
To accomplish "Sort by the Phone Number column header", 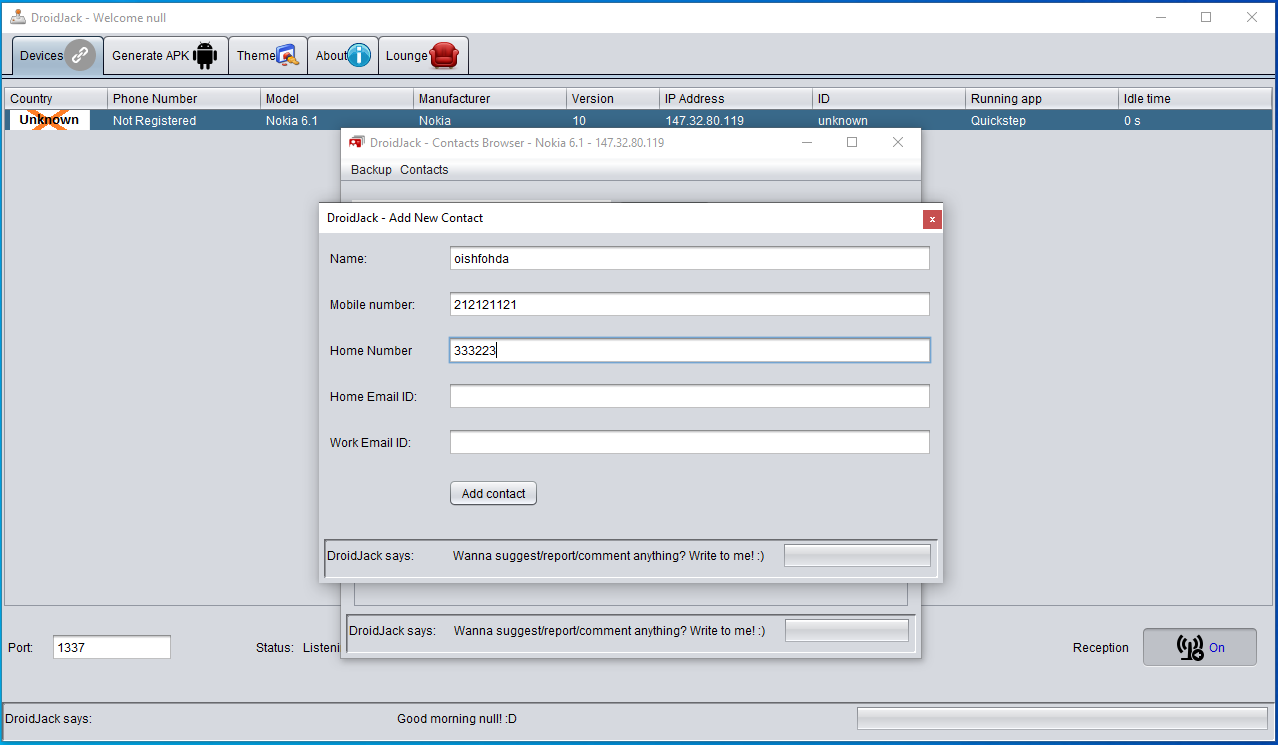I will [184, 99].
